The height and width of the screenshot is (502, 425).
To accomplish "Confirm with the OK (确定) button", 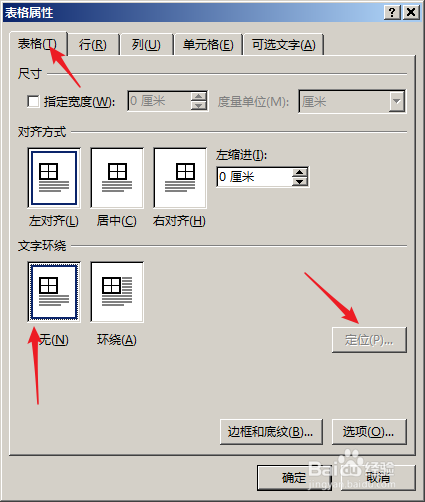I will tap(294, 478).
